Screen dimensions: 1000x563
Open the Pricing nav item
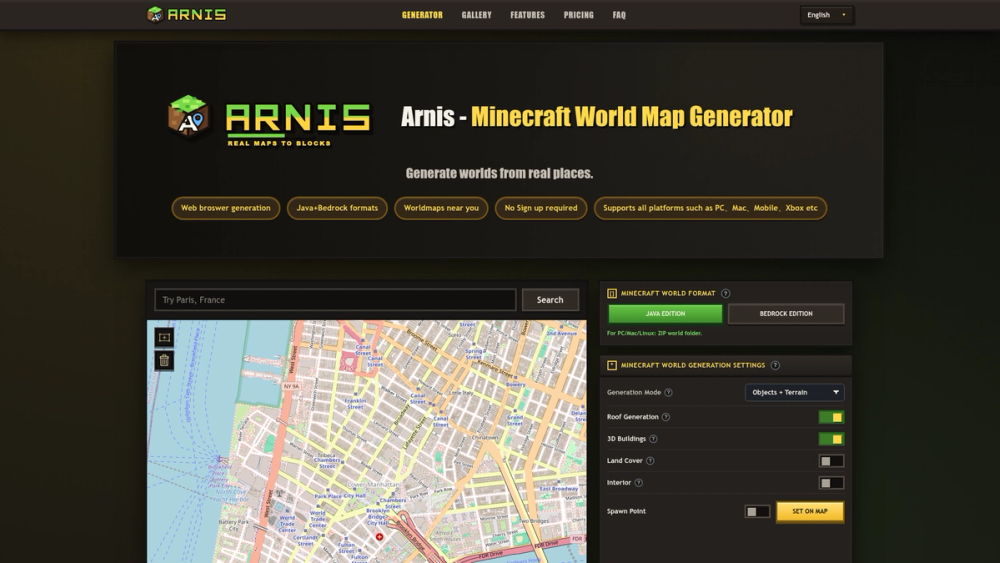578,15
